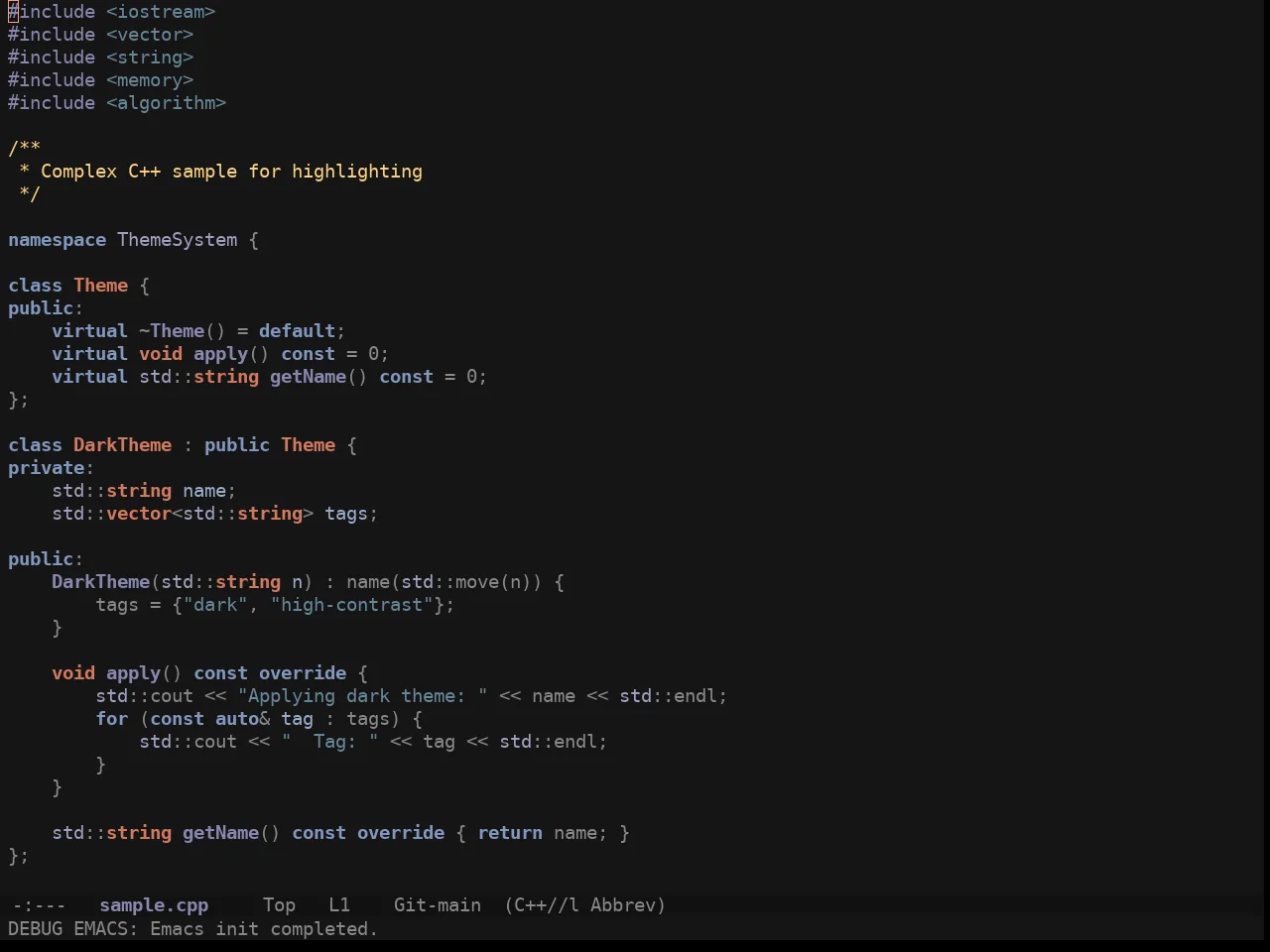Image resolution: width=1270 pixels, height=952 pixels.
Task: Click the 'return' keyword
Action: [x=510, y=833]
